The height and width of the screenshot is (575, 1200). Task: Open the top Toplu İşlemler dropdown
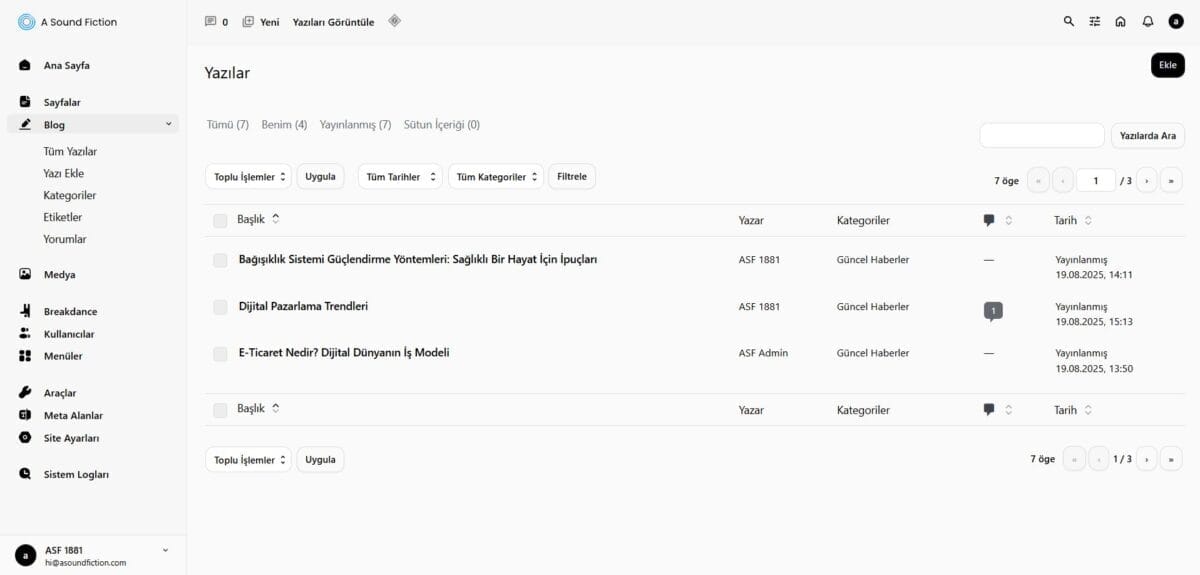pyautogui.click(x=248, y=177)
